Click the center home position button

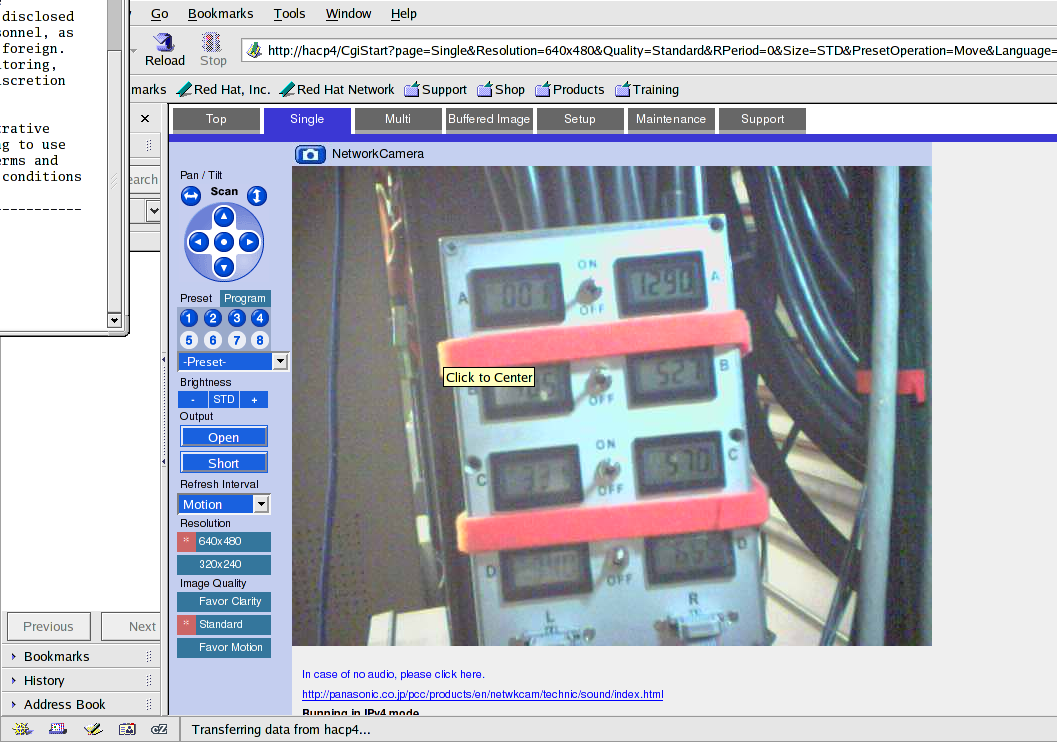pyautogui.click(x=224, y=242)
